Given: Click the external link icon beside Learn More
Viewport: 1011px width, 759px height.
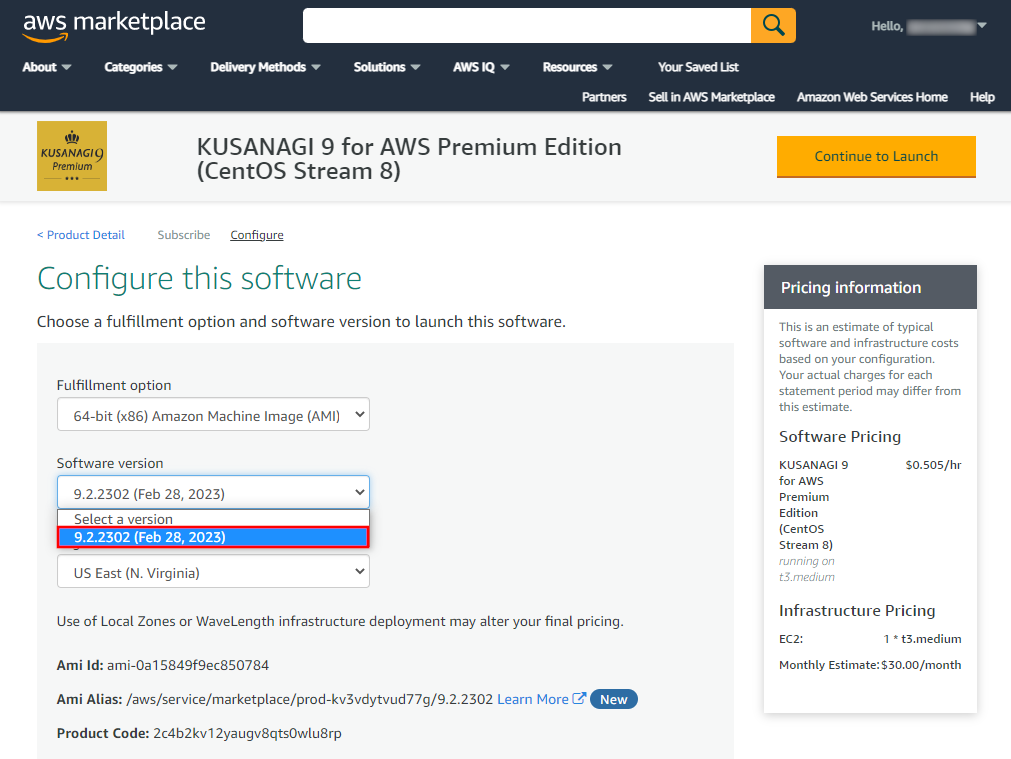Looking at the screenshot, I should pyautogui.click(x=579, y=698).
